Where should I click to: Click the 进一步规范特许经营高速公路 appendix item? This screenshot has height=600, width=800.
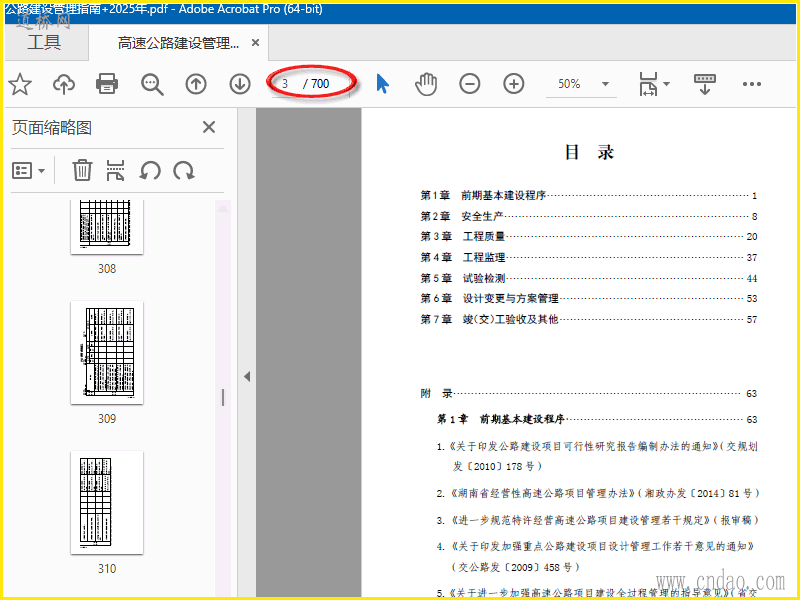[598, 520]
